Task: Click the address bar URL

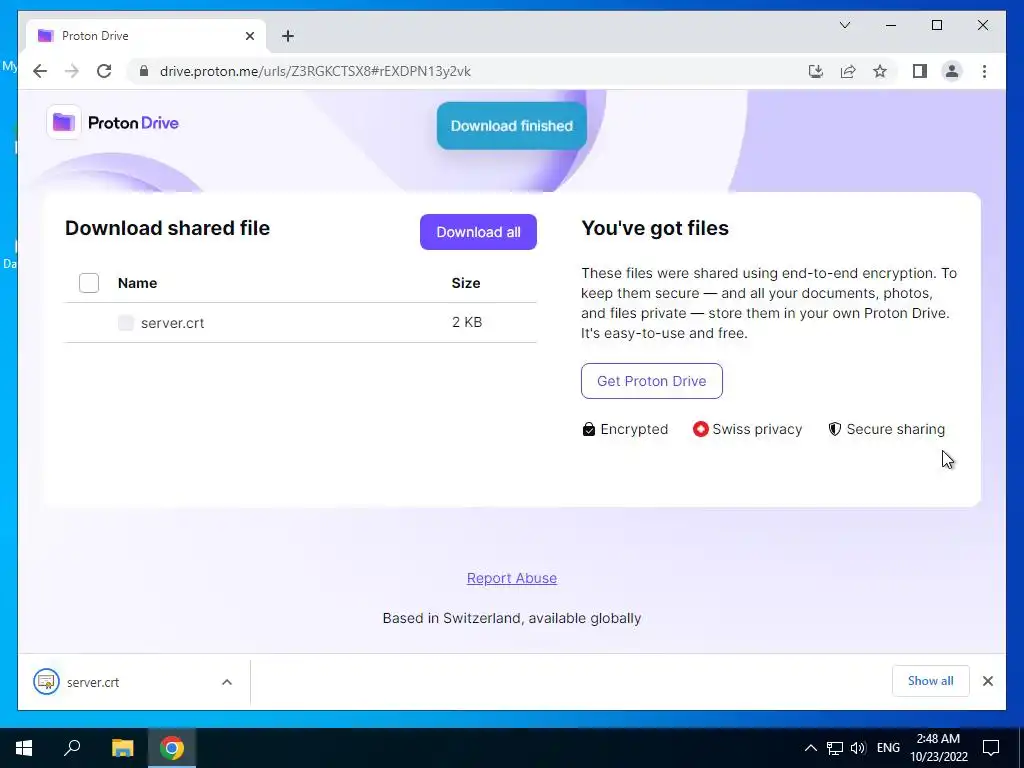Action: [315, 71]
